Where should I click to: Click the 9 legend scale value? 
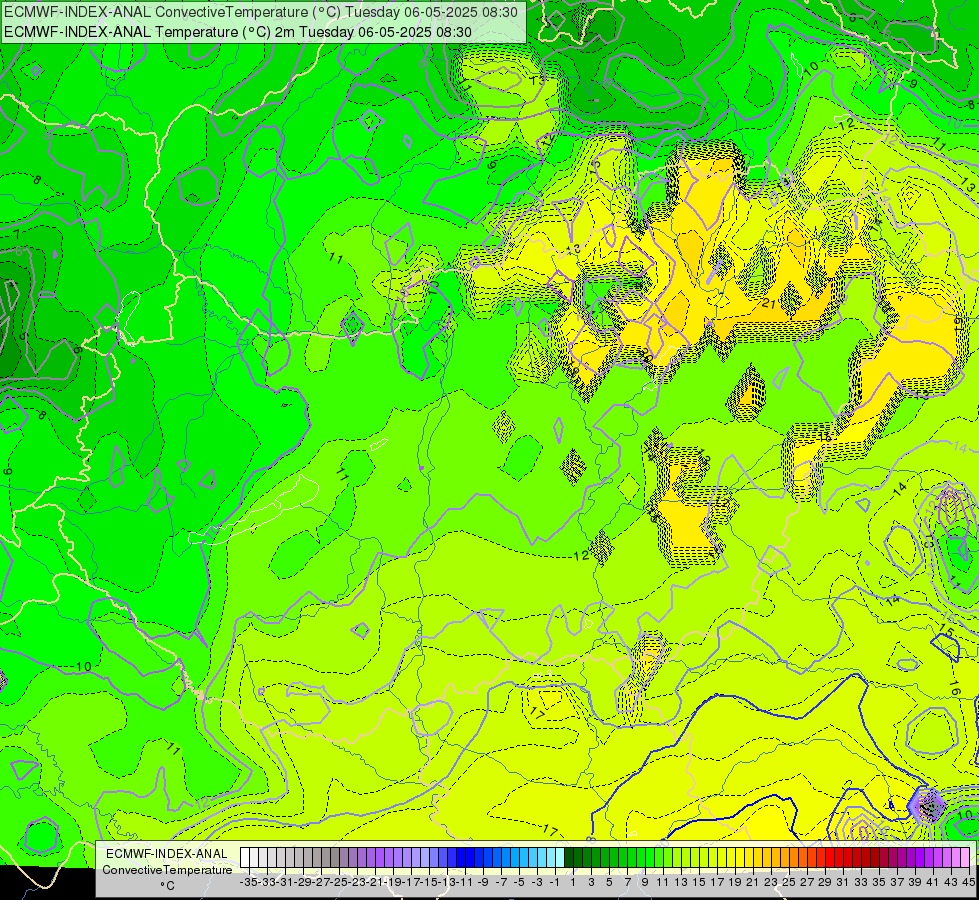645,882
